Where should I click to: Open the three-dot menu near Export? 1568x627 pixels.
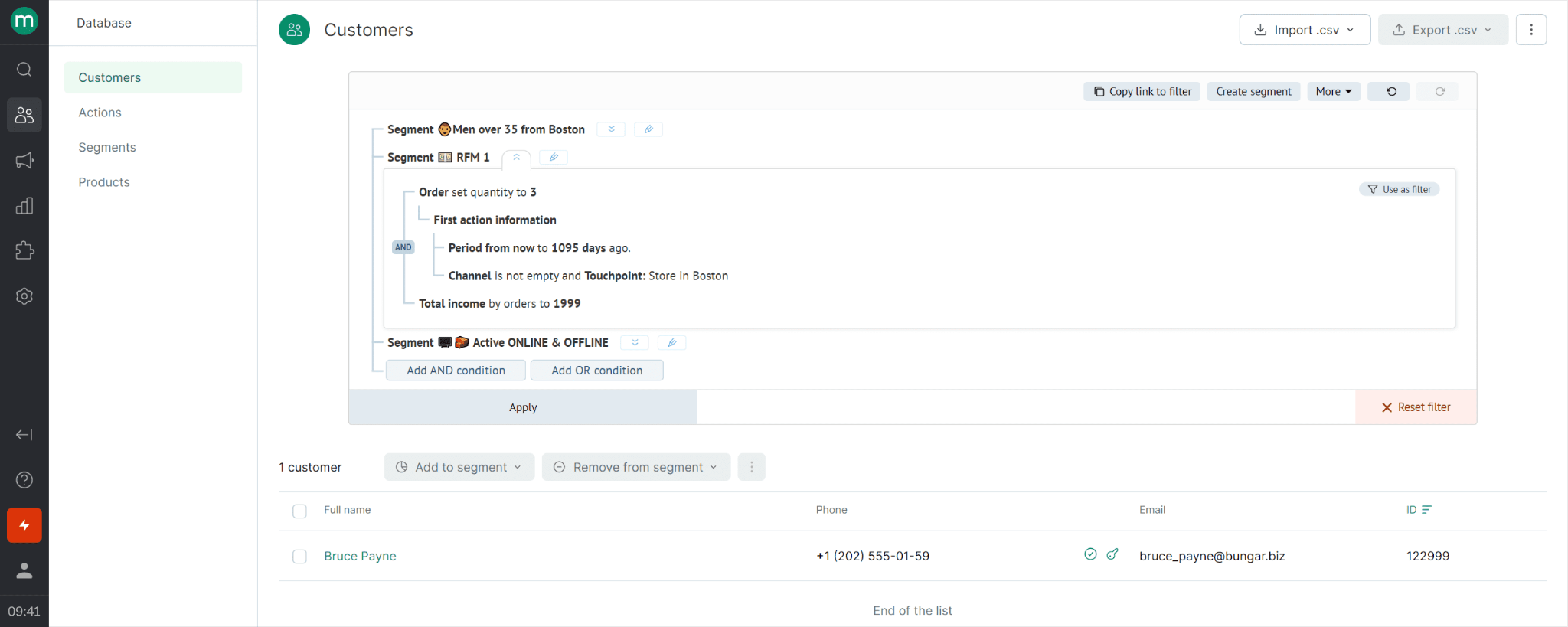(1531, 30)
